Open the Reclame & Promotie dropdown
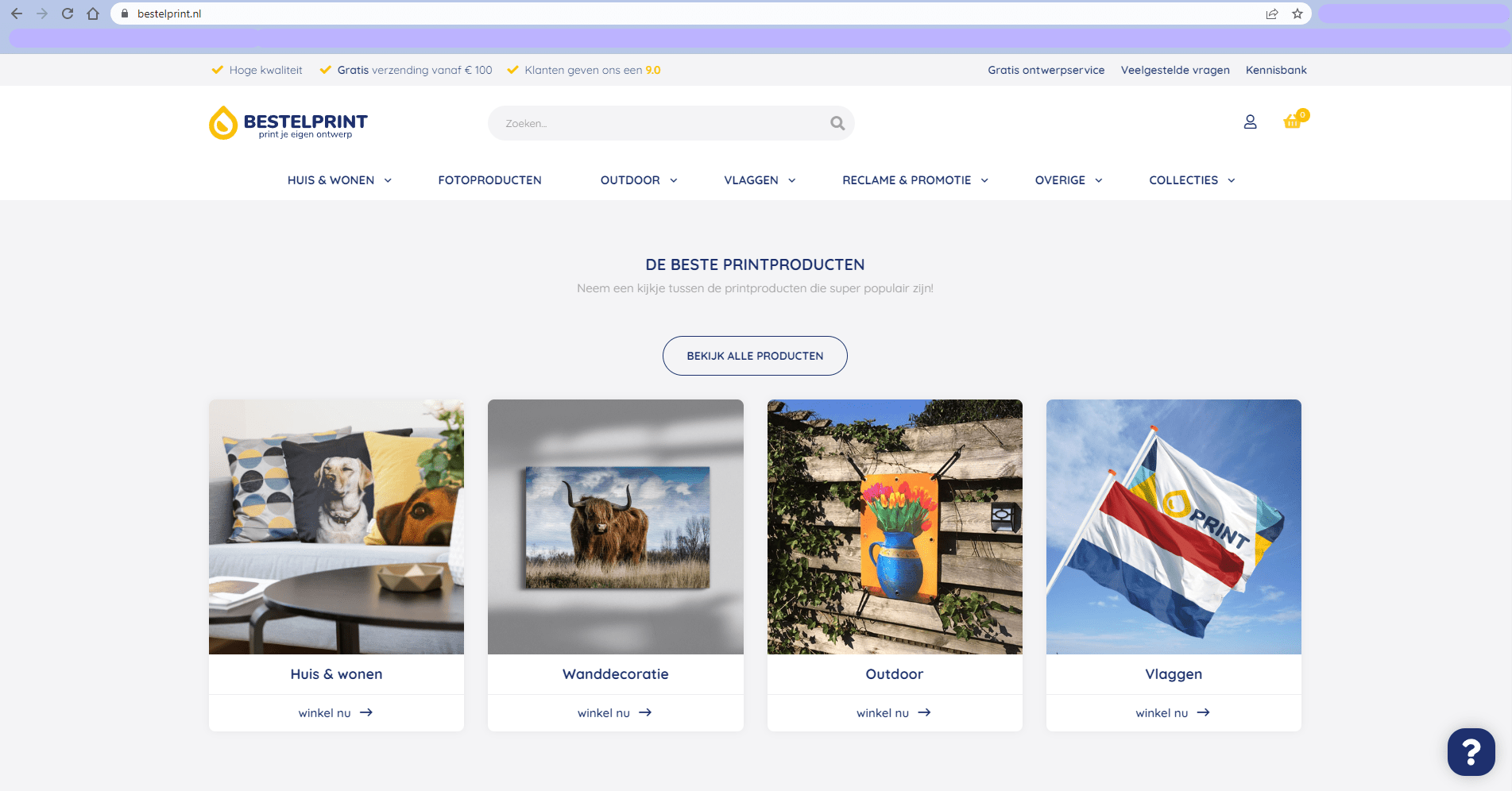This screenshot has height=791, width=1512. [x=915, y=180]
